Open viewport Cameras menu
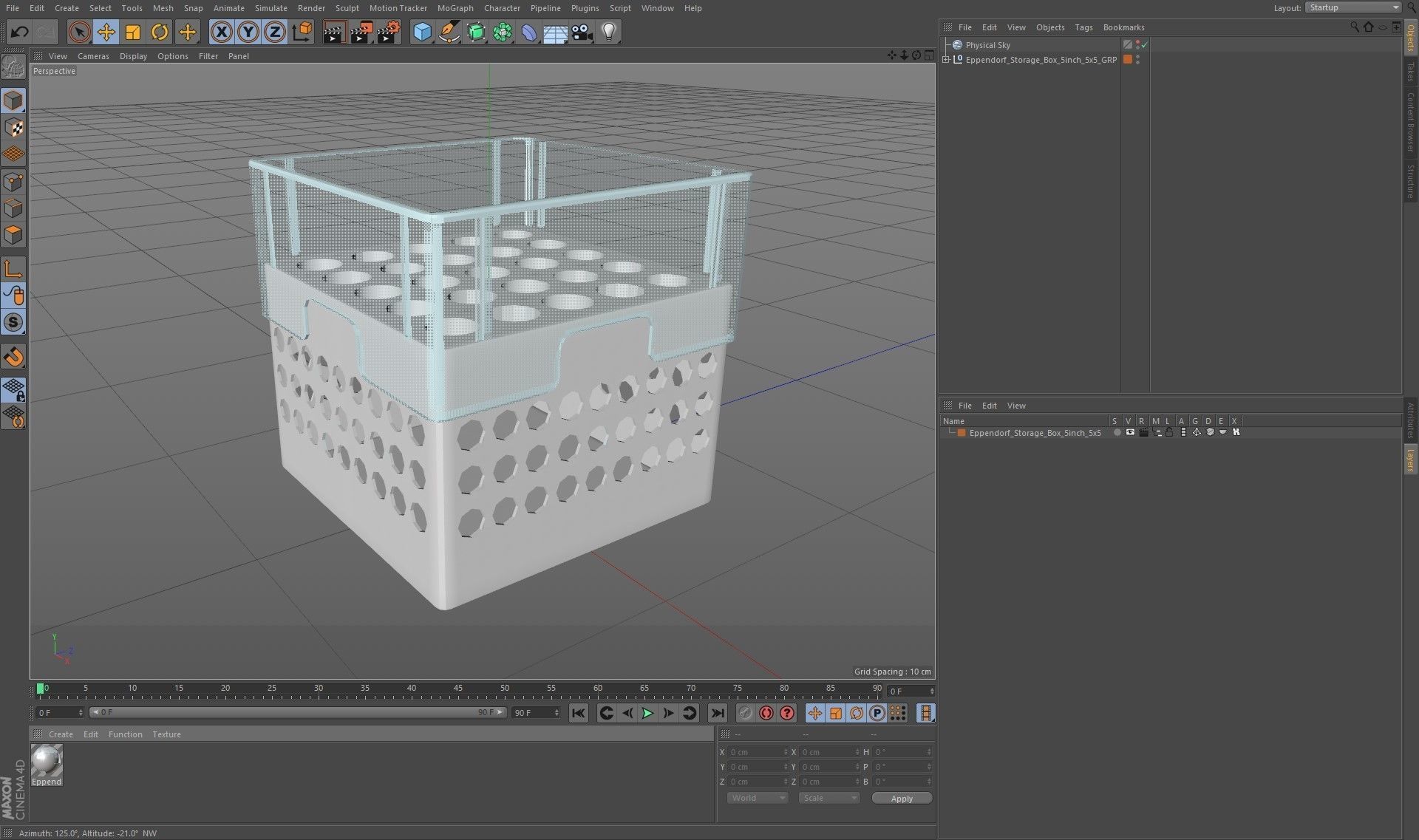Screen dimensions: 1419x840 click(x=93, y=56)
